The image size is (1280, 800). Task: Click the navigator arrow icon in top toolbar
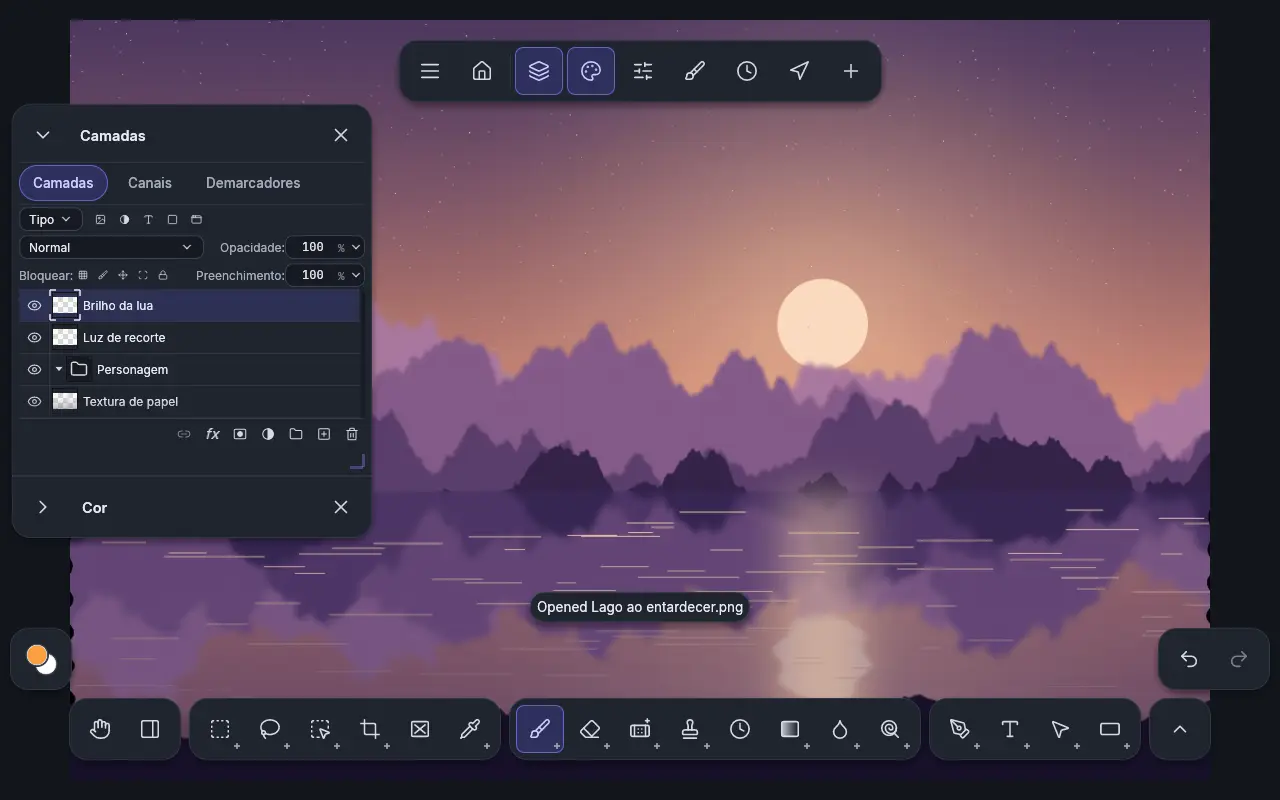(x=799, y=71)
